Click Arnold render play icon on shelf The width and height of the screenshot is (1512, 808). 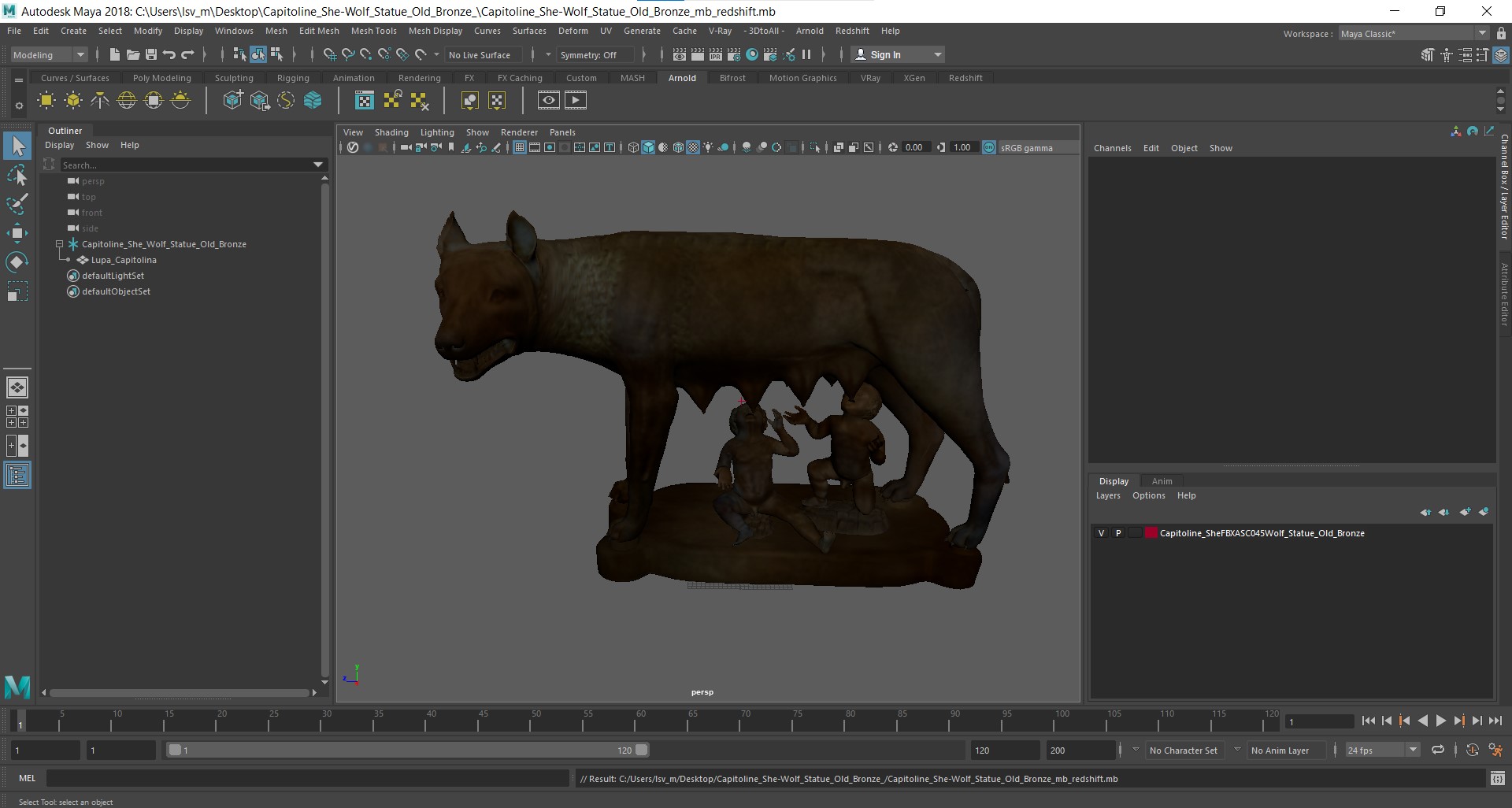pyautogui.click(x=576, y=100)
